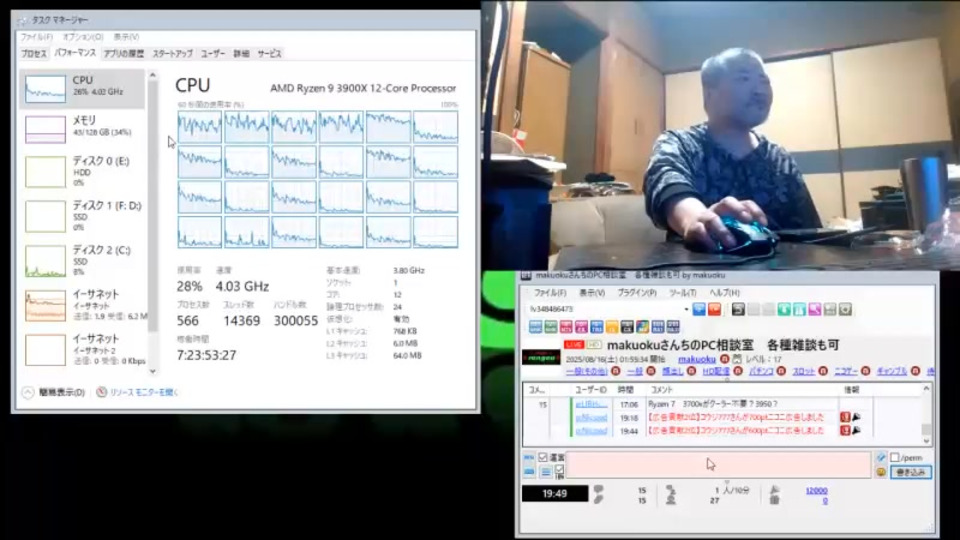Click the lines icon beside the 184 checkbox

pyautogui.click(x=546, y=472)
